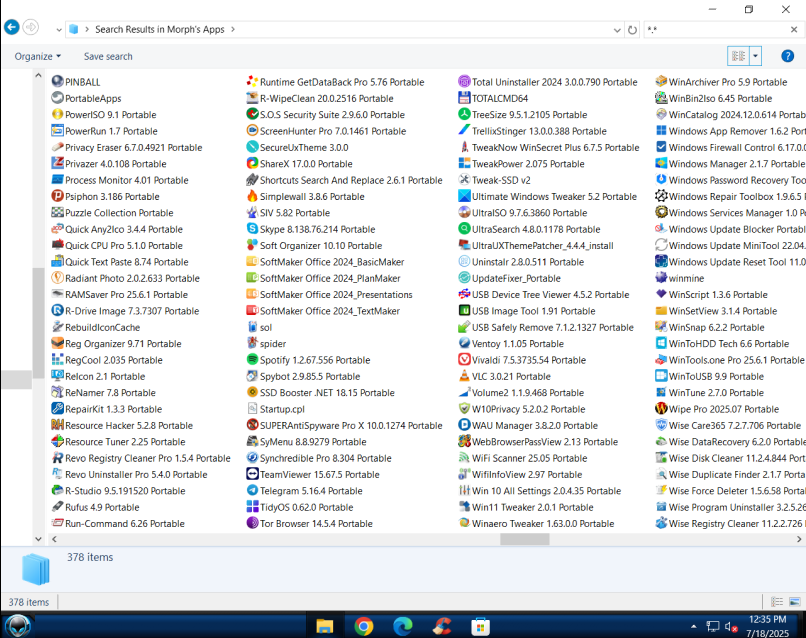Click the USB Image Tool 1.91 Portable icon
806x638 pixels.
click(464, 311)
